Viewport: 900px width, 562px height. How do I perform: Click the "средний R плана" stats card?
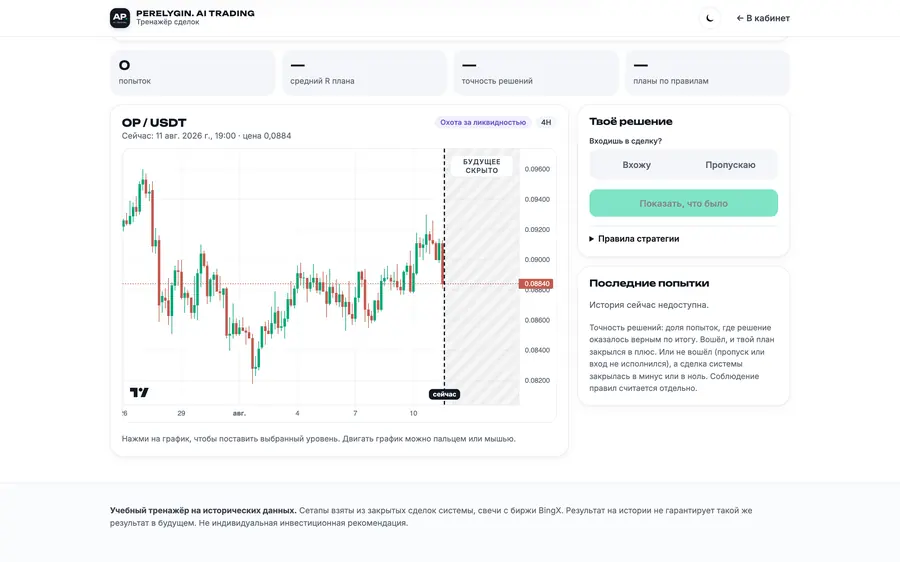pos(364,73)
